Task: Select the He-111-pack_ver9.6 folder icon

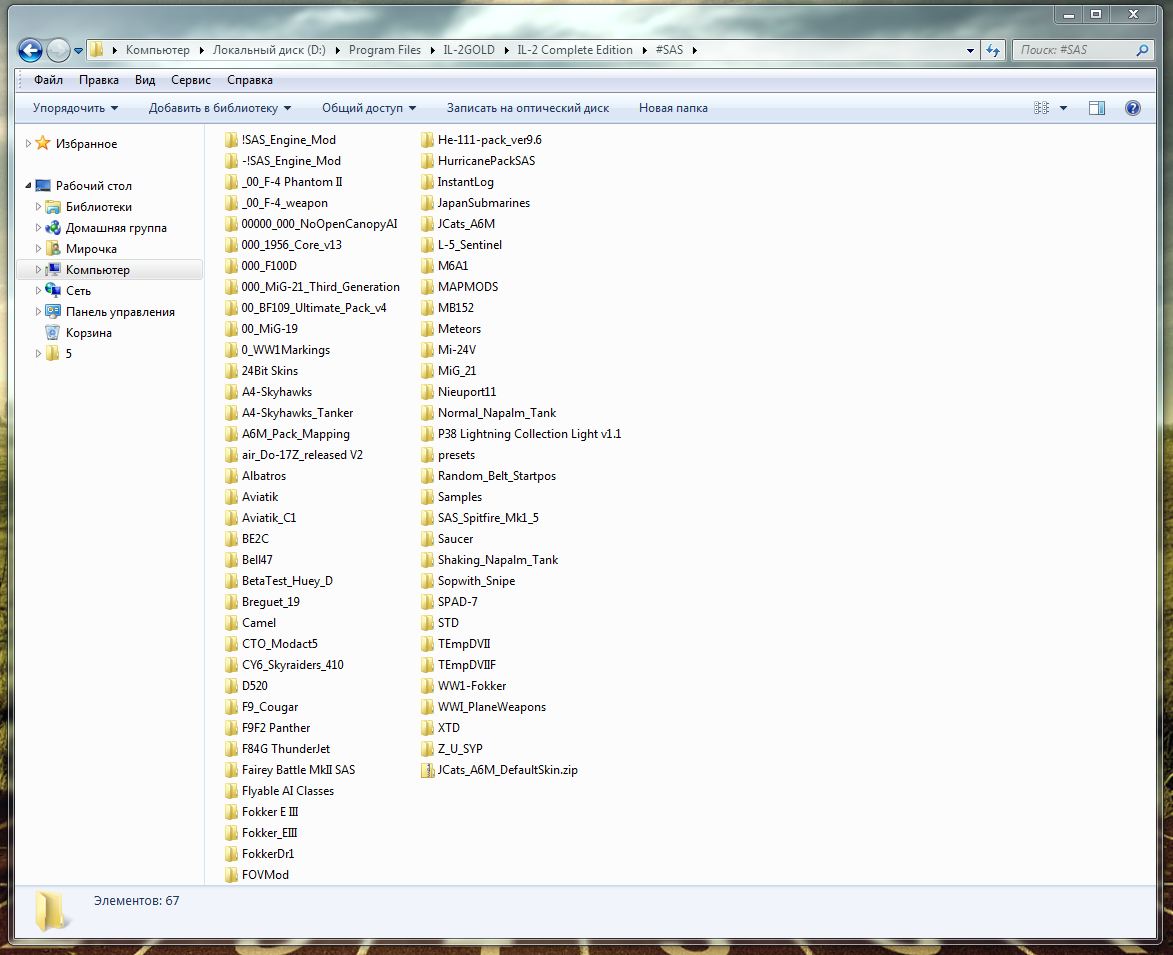Action: 427,140
